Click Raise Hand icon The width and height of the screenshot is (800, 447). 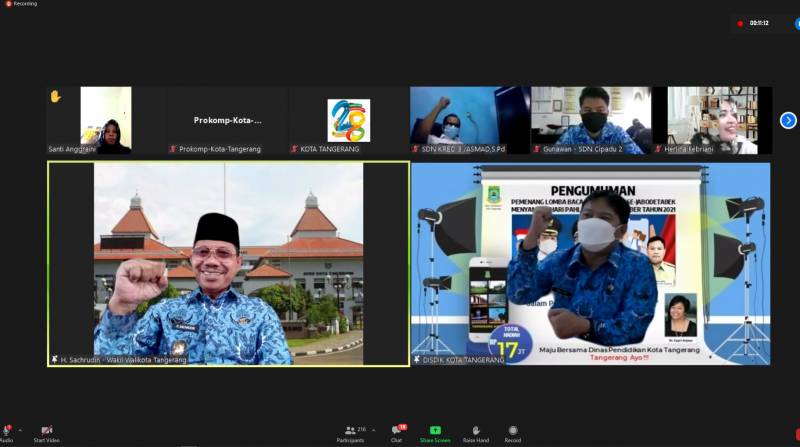coord(475,431)
